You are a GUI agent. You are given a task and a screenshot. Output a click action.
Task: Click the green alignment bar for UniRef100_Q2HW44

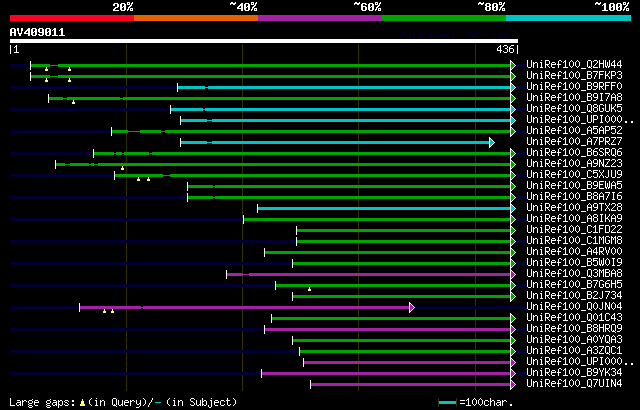(x=271, y=65)
